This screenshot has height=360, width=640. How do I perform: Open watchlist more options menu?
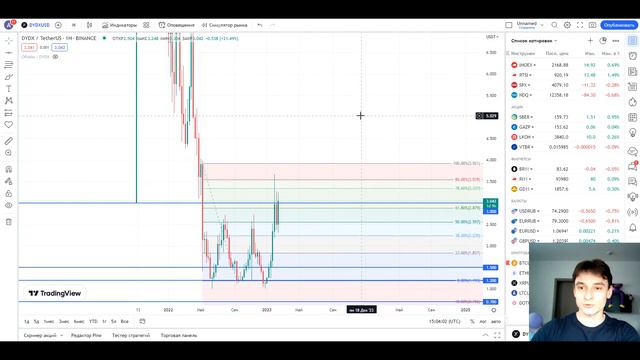[x=616, y=40]
